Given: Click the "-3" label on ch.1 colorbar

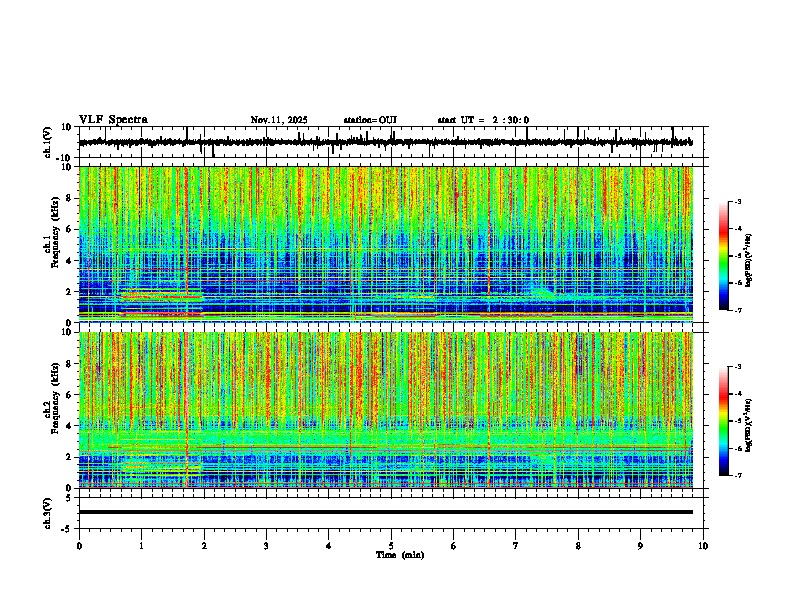Looking at the screenshot, I should pyautogui.click(x=737, y=202).
